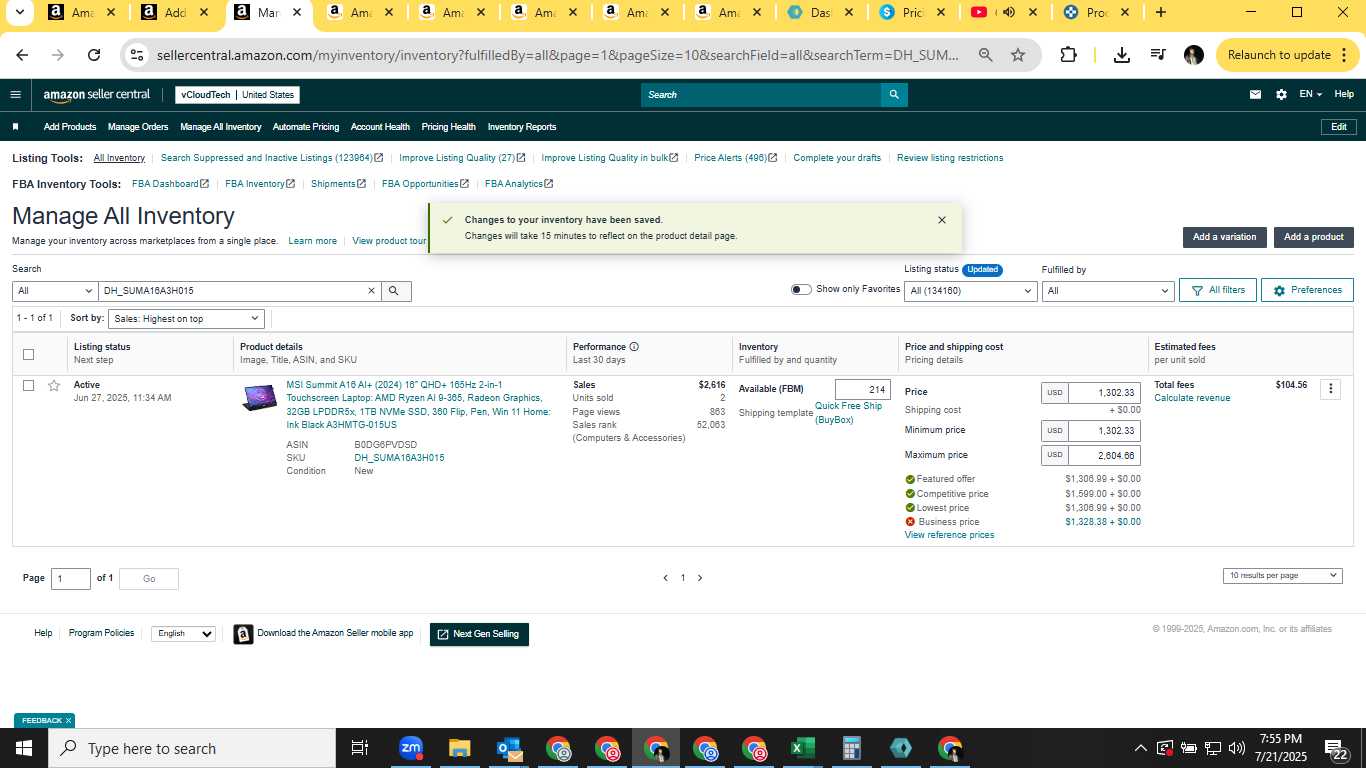Clear the DH_SUMA16A3H015 search term
This screenshot has width=1366, height=768.
371,291
